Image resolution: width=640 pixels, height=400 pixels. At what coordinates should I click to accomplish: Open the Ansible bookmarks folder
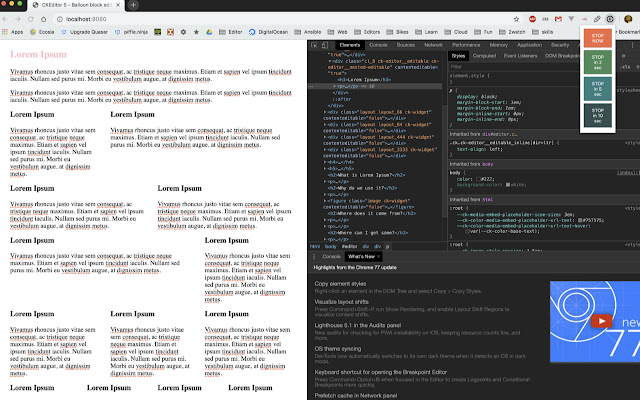[x=308, y=32]
